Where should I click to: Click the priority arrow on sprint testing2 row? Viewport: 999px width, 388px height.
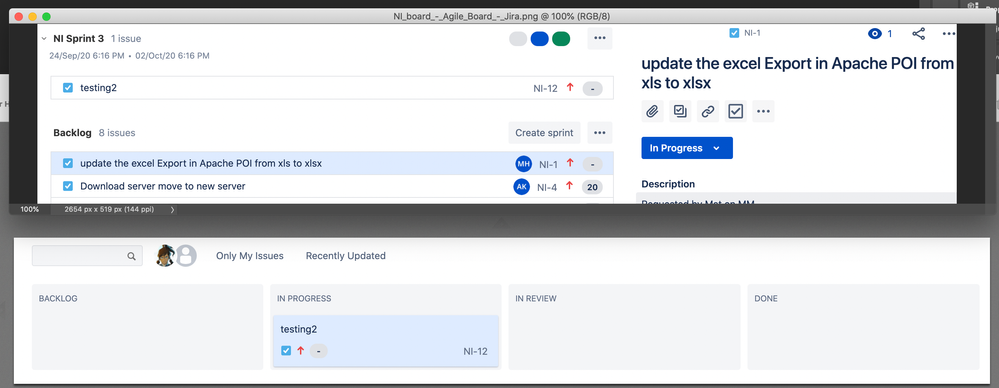coord(570,87)
